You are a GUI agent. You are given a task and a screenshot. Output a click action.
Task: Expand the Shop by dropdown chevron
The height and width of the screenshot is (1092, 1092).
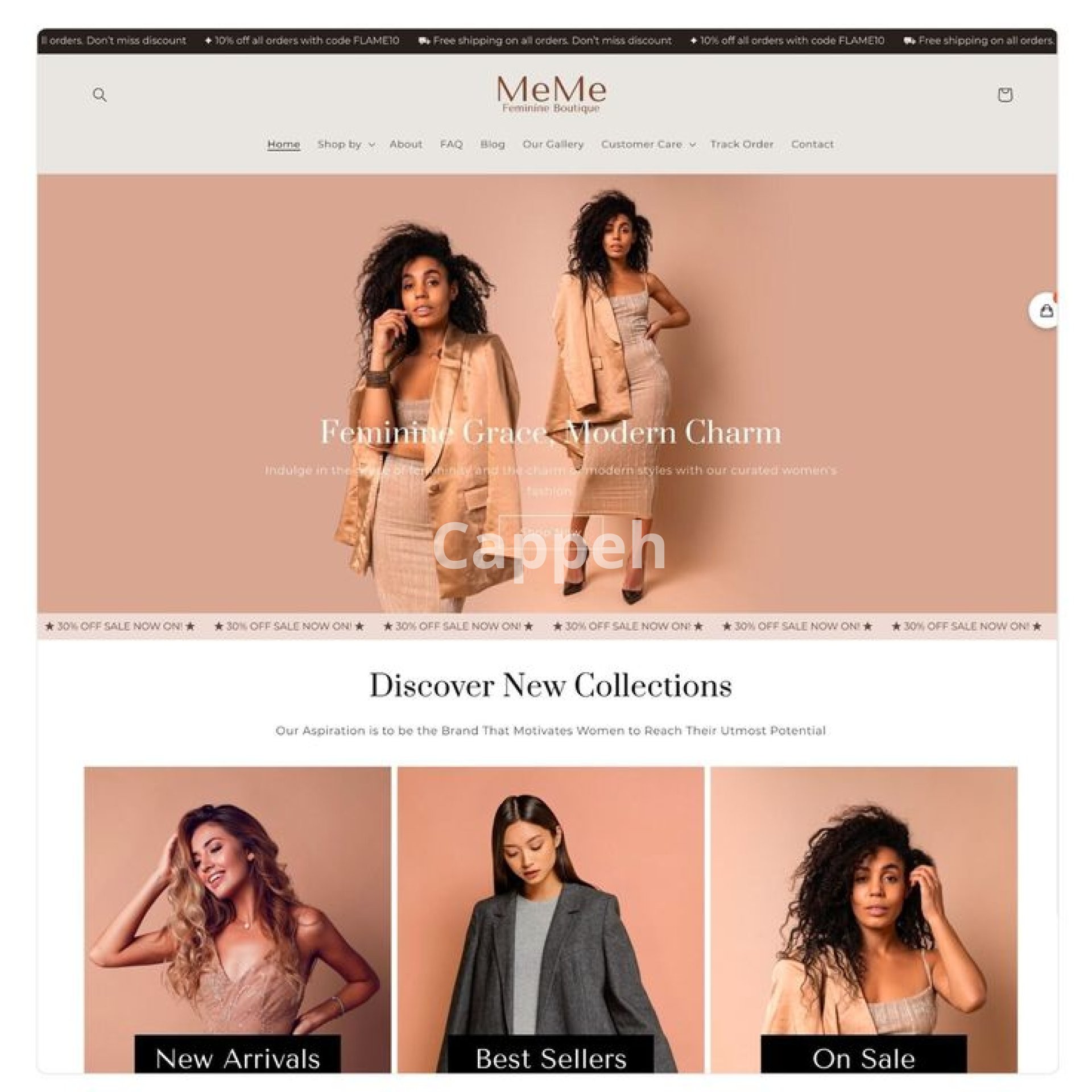pos(372,144)
